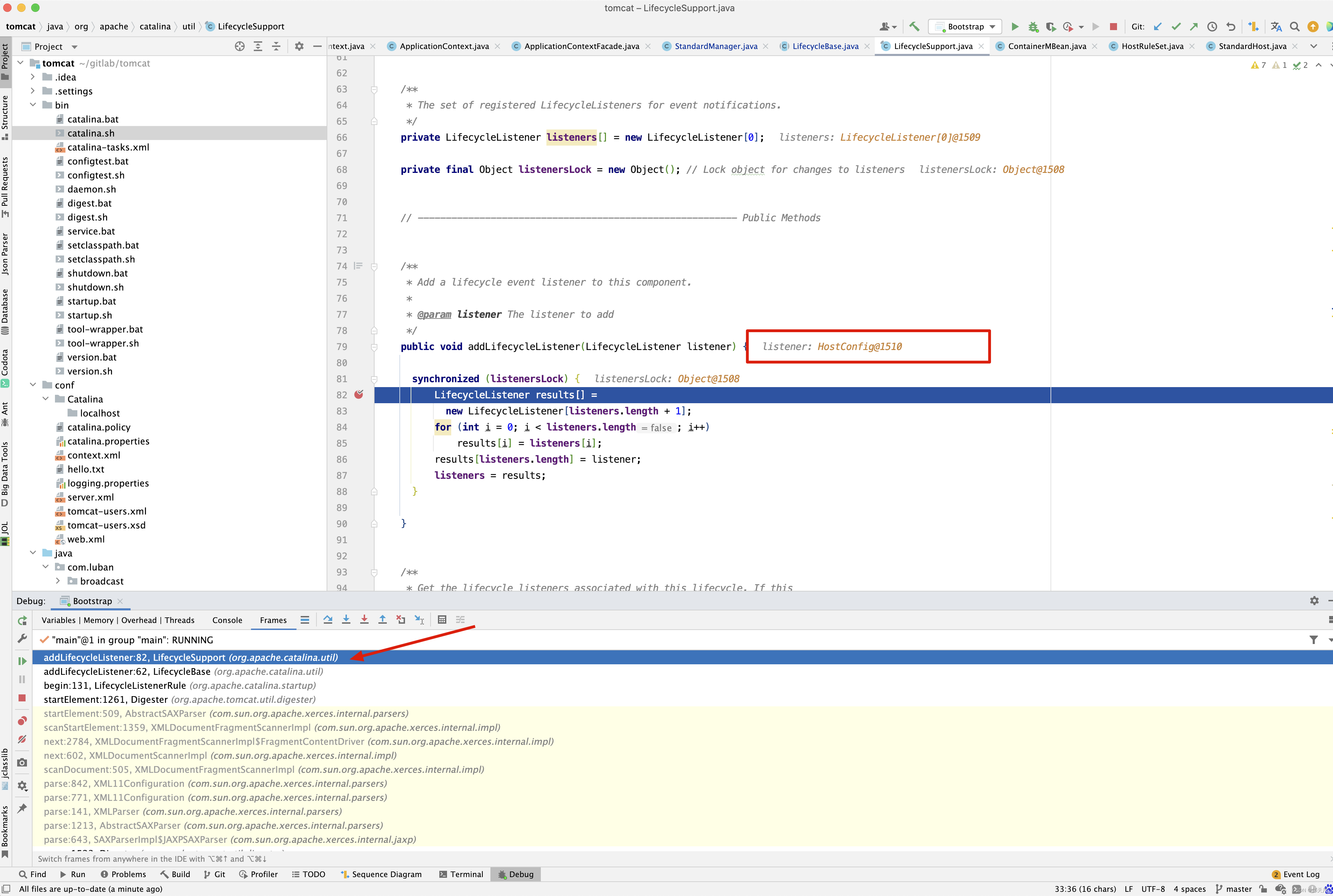Push commits with Git green arrow
Screen dimensions: 1333x896
1194,26
